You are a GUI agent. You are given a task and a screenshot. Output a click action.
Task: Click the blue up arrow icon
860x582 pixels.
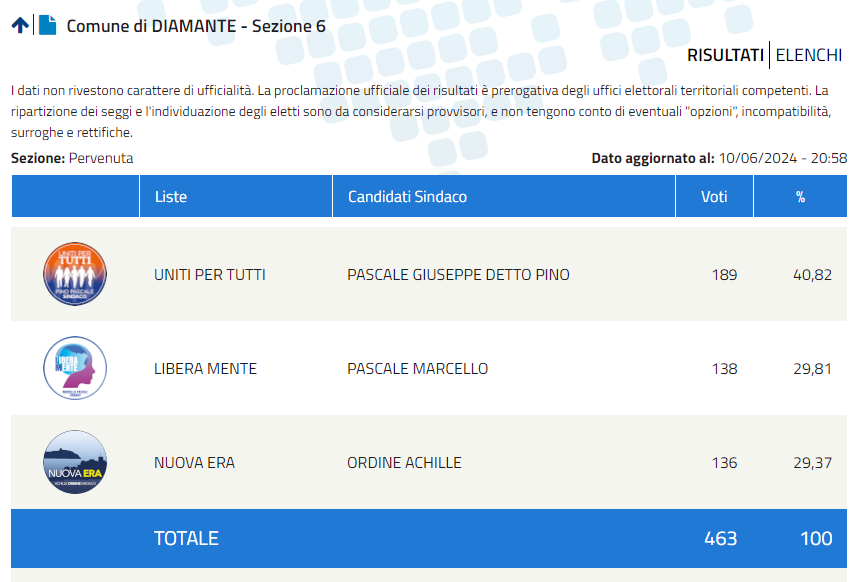tap(20, 25)
